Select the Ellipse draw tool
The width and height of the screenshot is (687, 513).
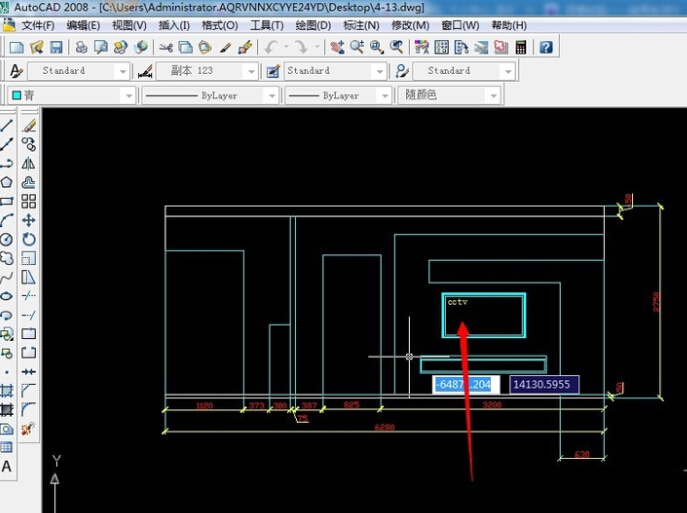click(7, 296)
